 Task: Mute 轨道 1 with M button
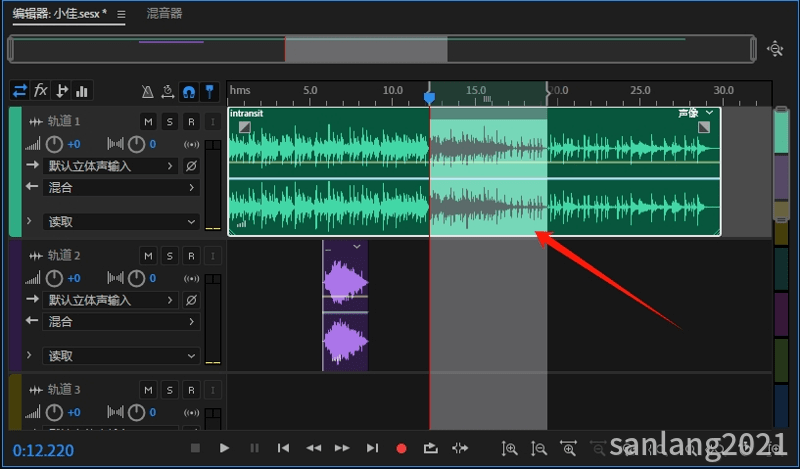click(148, 121)
